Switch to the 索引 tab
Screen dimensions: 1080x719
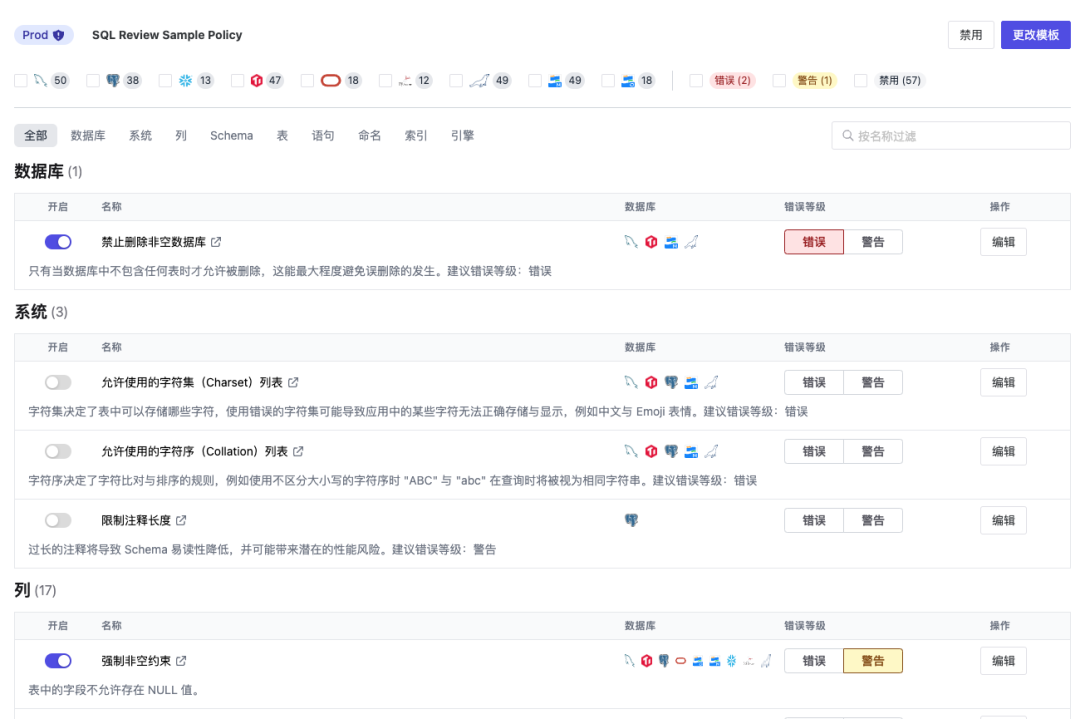pos(415,136)
